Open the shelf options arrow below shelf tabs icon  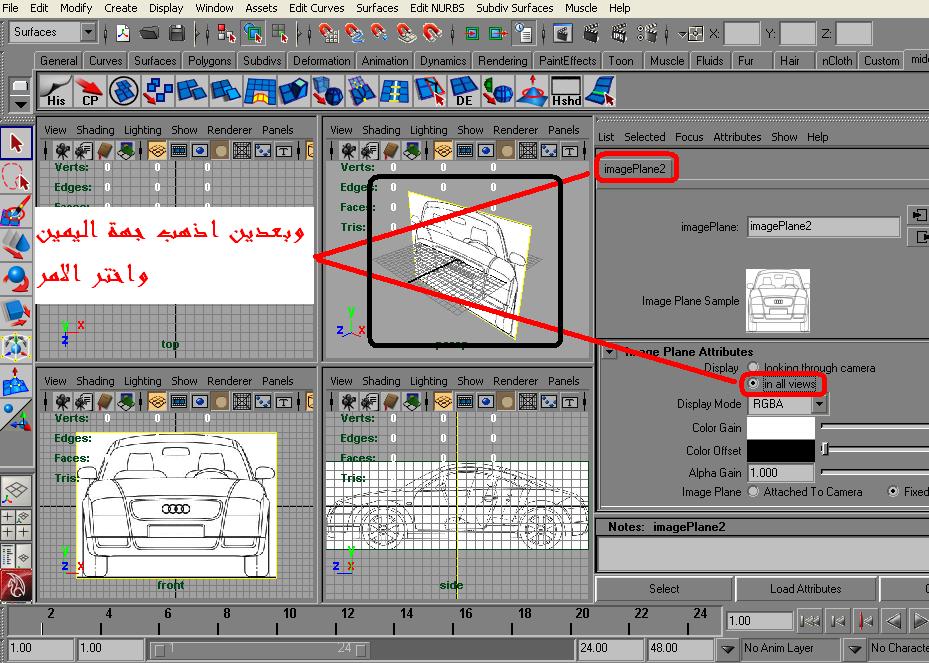pyautogui.click(x=20, y=104)
